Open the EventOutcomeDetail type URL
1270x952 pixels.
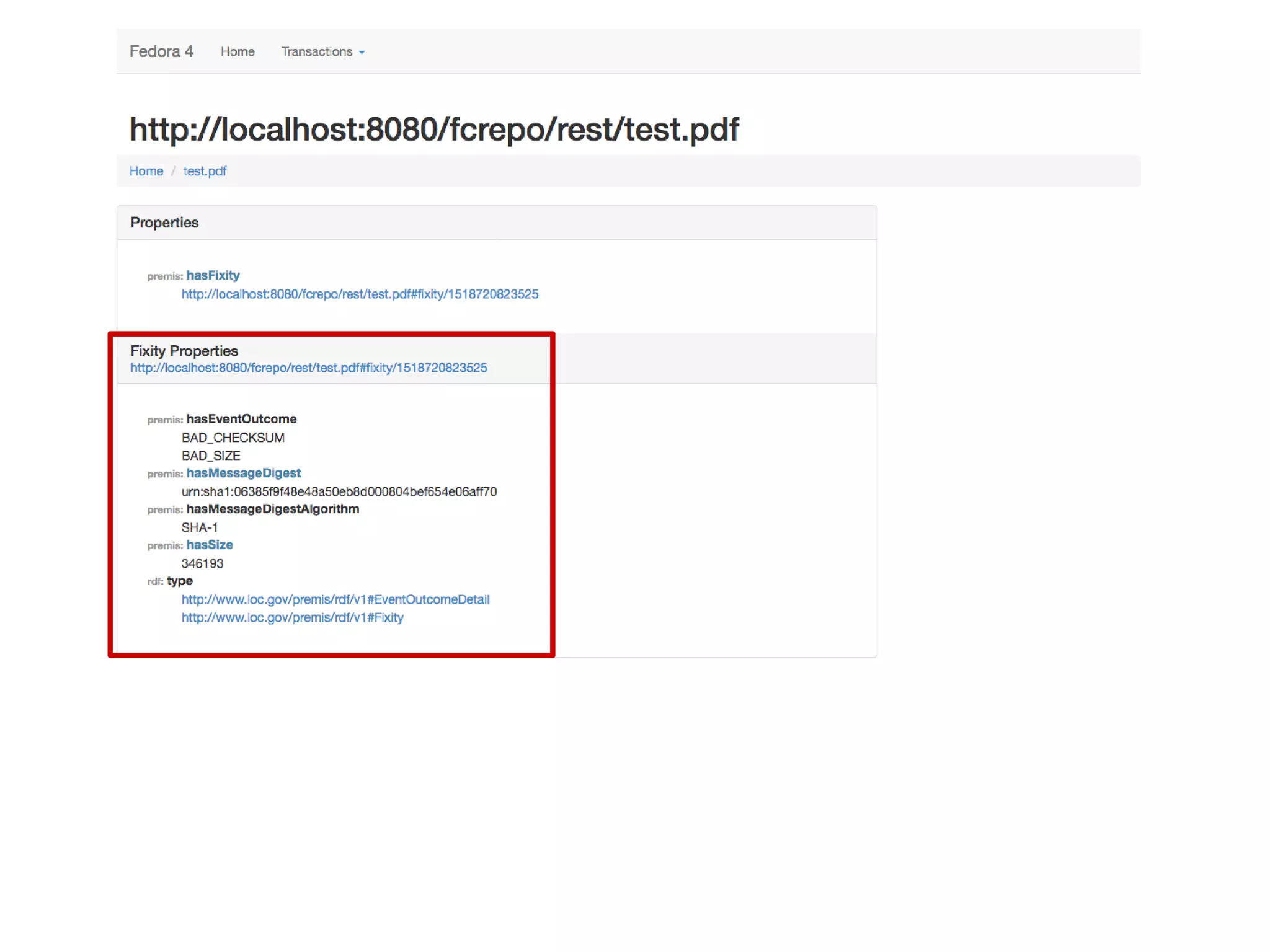coord(335,599)
